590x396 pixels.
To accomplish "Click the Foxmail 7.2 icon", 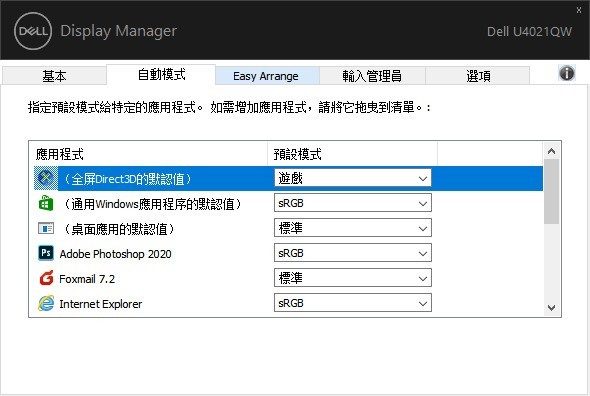I will [x=46, y=278].
